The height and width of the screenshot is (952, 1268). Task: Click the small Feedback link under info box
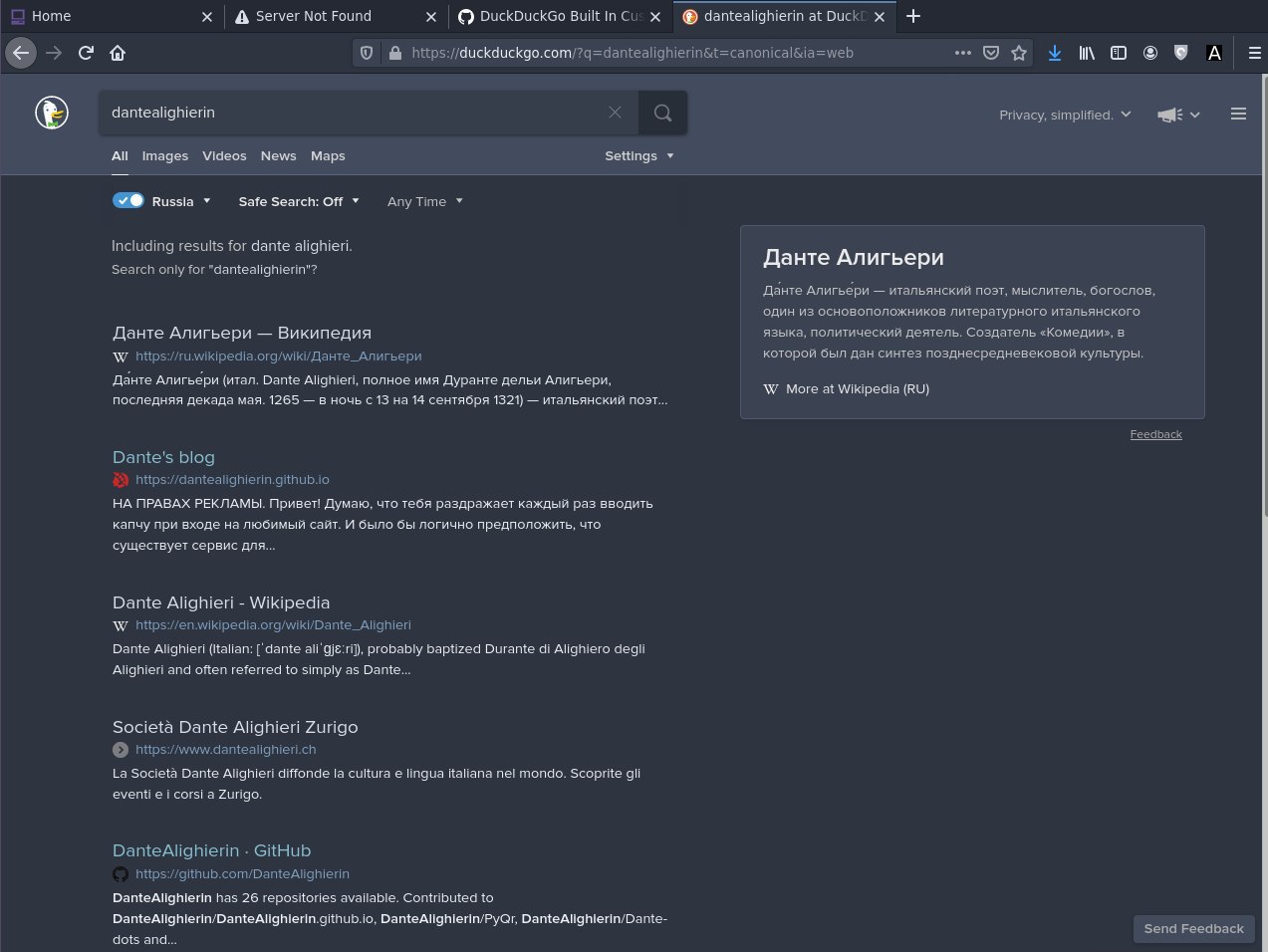[1155, 434]
